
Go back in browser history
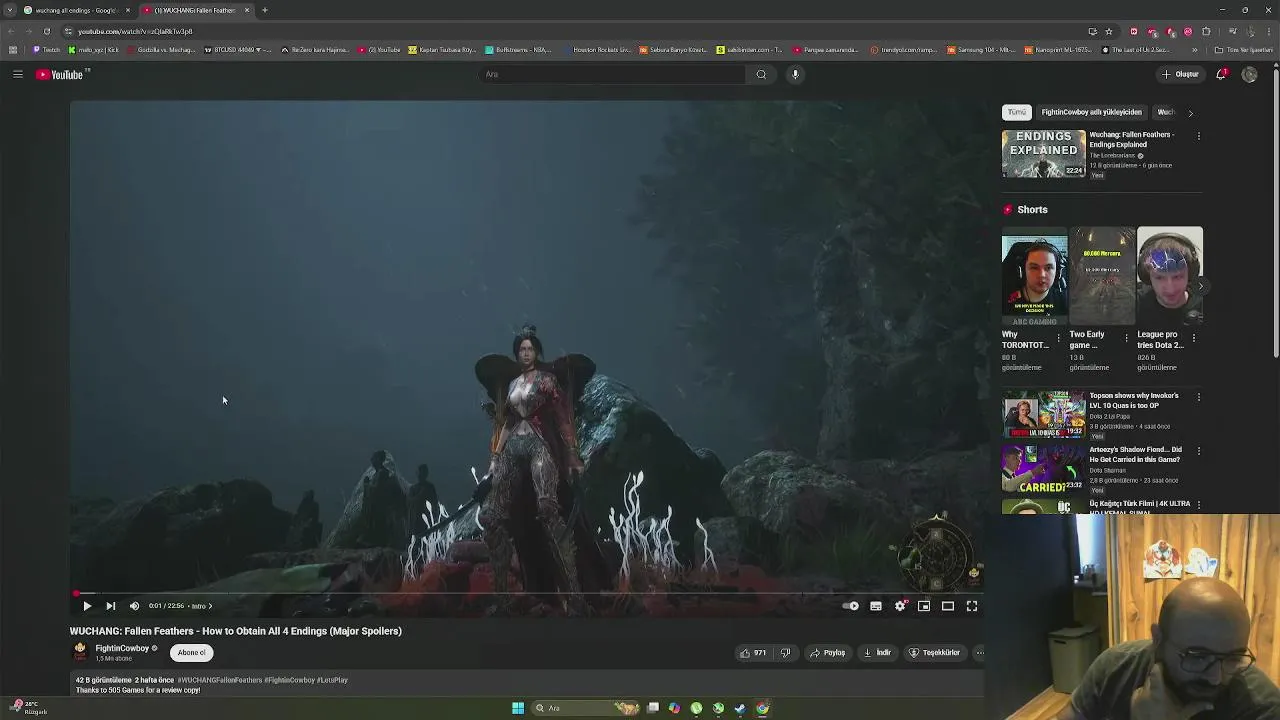click(11, 31)
